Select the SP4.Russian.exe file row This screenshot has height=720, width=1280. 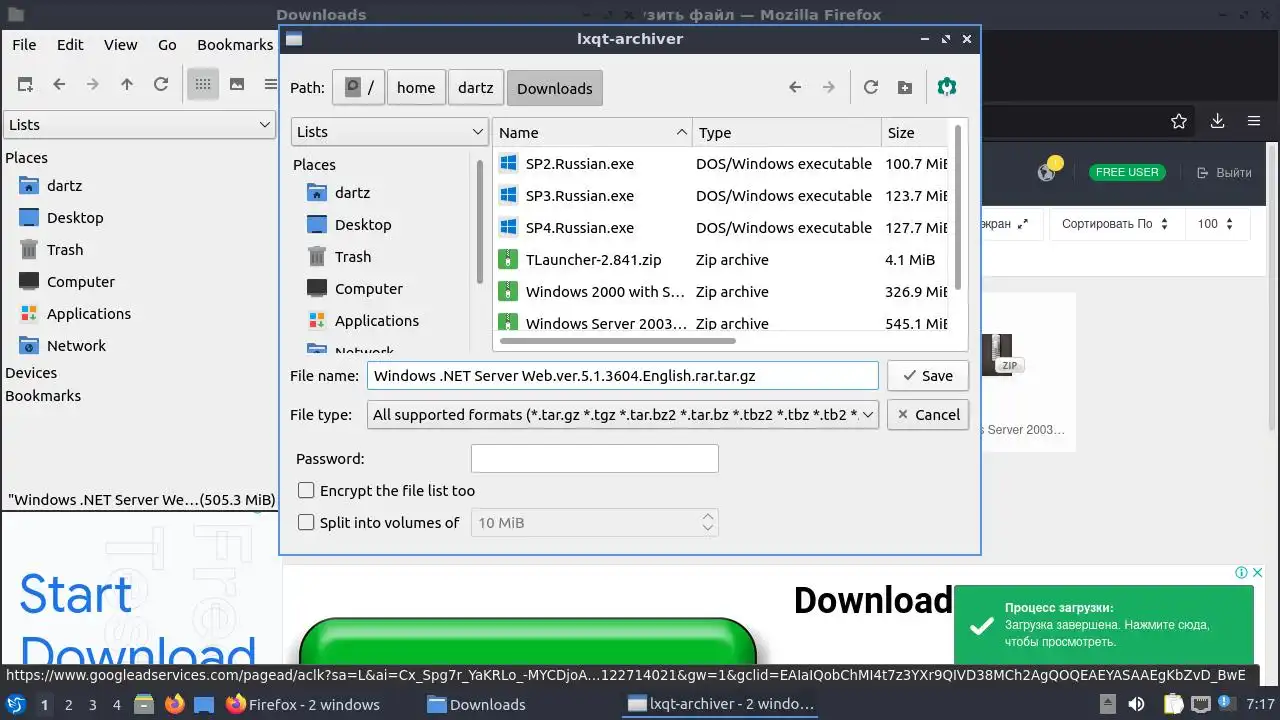point(722,228)
